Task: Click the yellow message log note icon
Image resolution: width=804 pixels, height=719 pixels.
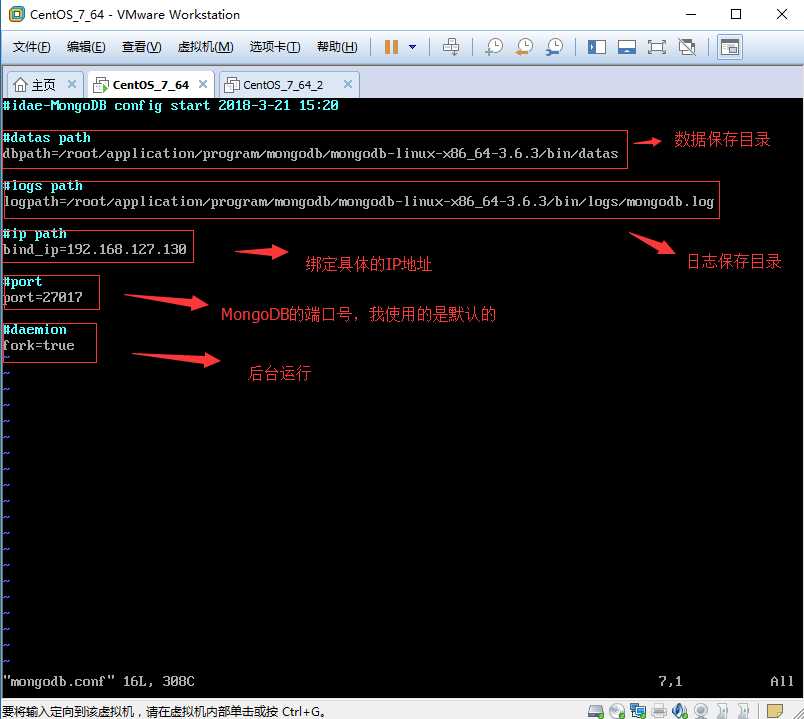Action: click(x=775, y=711)
